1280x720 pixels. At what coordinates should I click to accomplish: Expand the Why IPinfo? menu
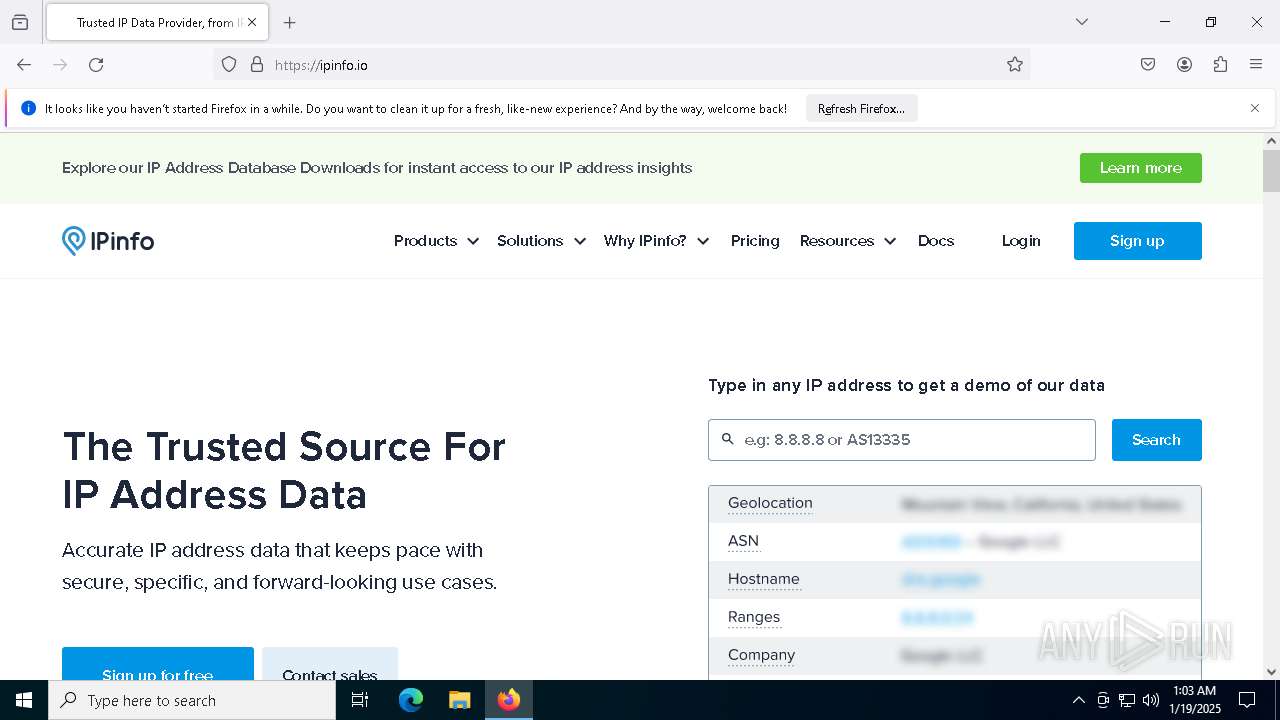pos(656,241)
